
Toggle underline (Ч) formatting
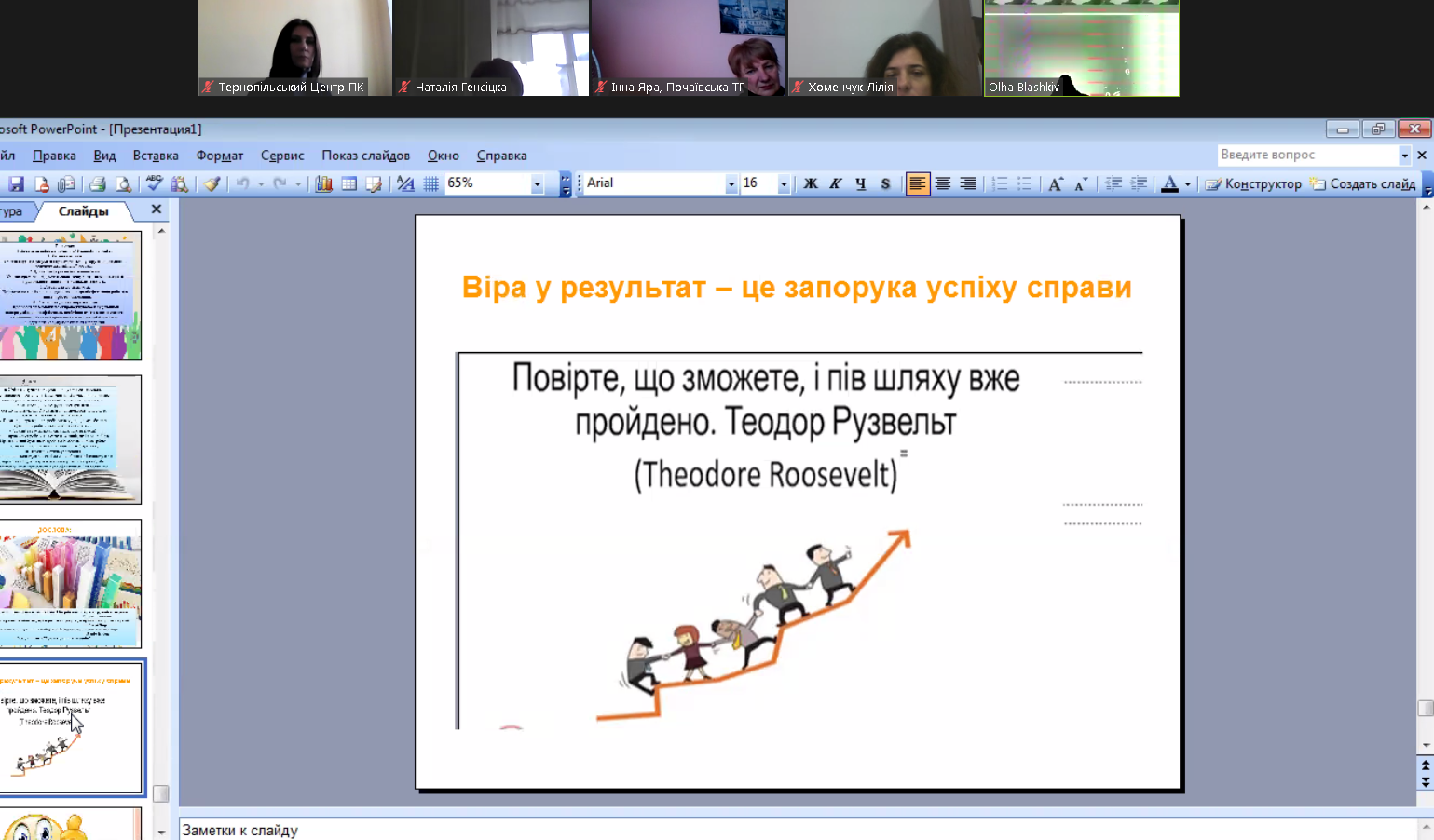coord(861,183)
